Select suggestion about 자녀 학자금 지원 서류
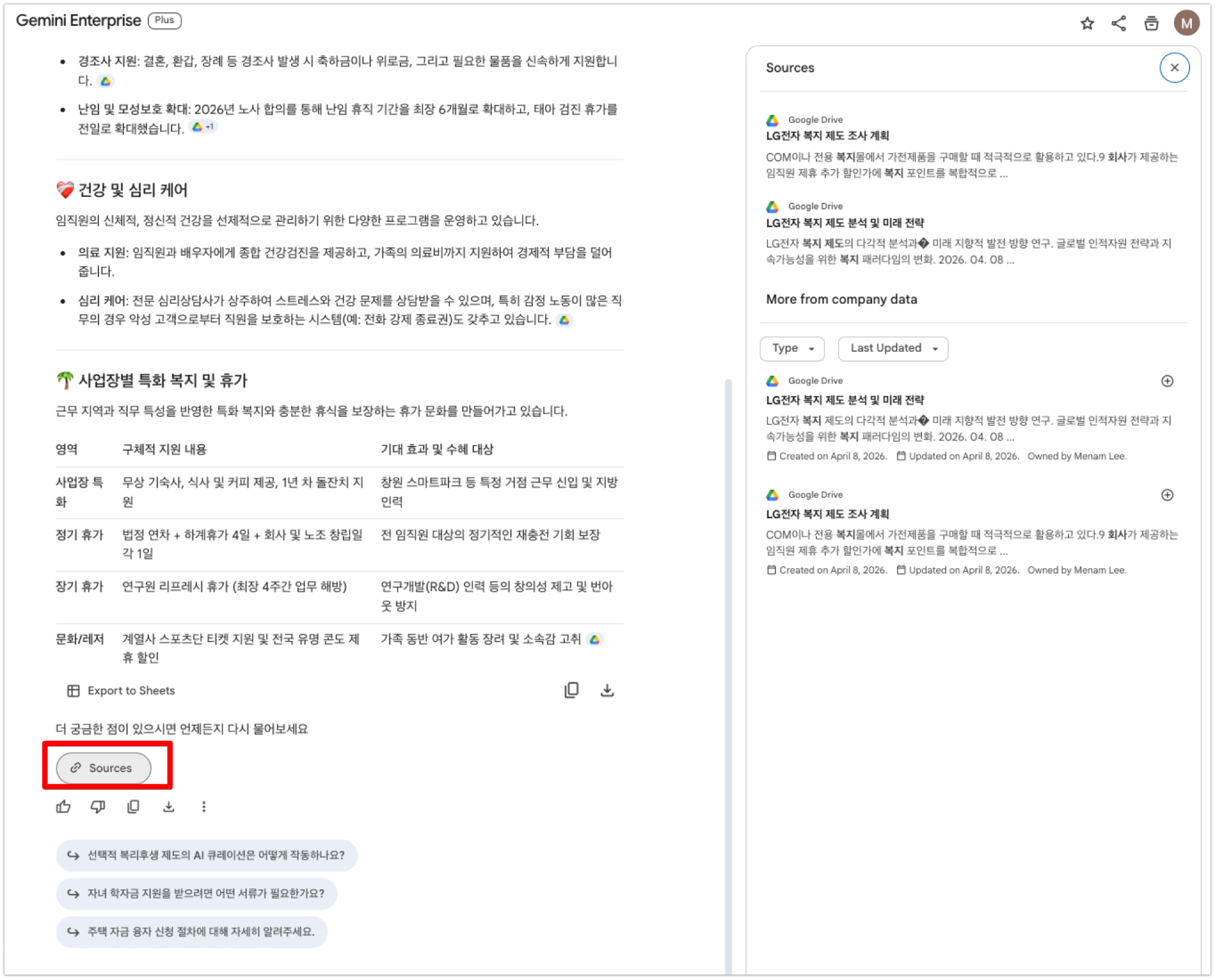This screenshot has height=980, width=1215. pos(196,894)
